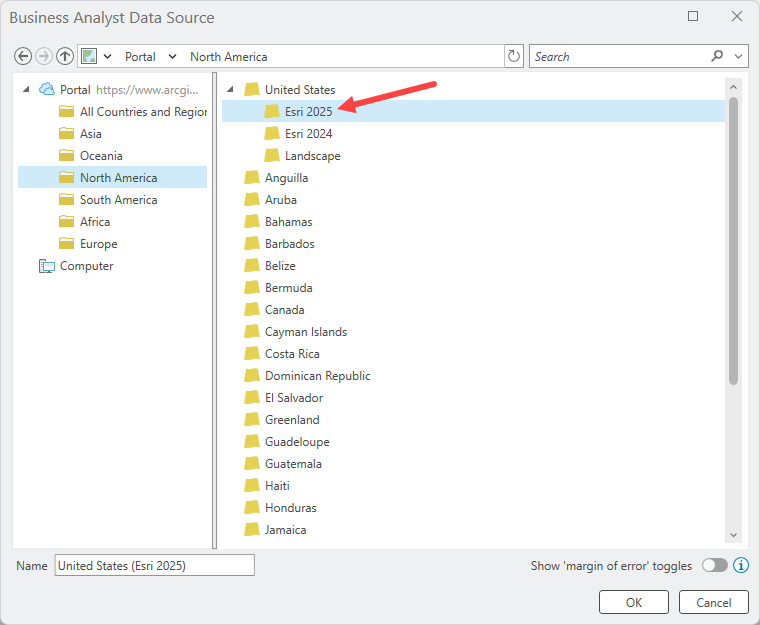Click the scroll up arrow of list
The height and width of the screenshot is (625, 760).
733,87
